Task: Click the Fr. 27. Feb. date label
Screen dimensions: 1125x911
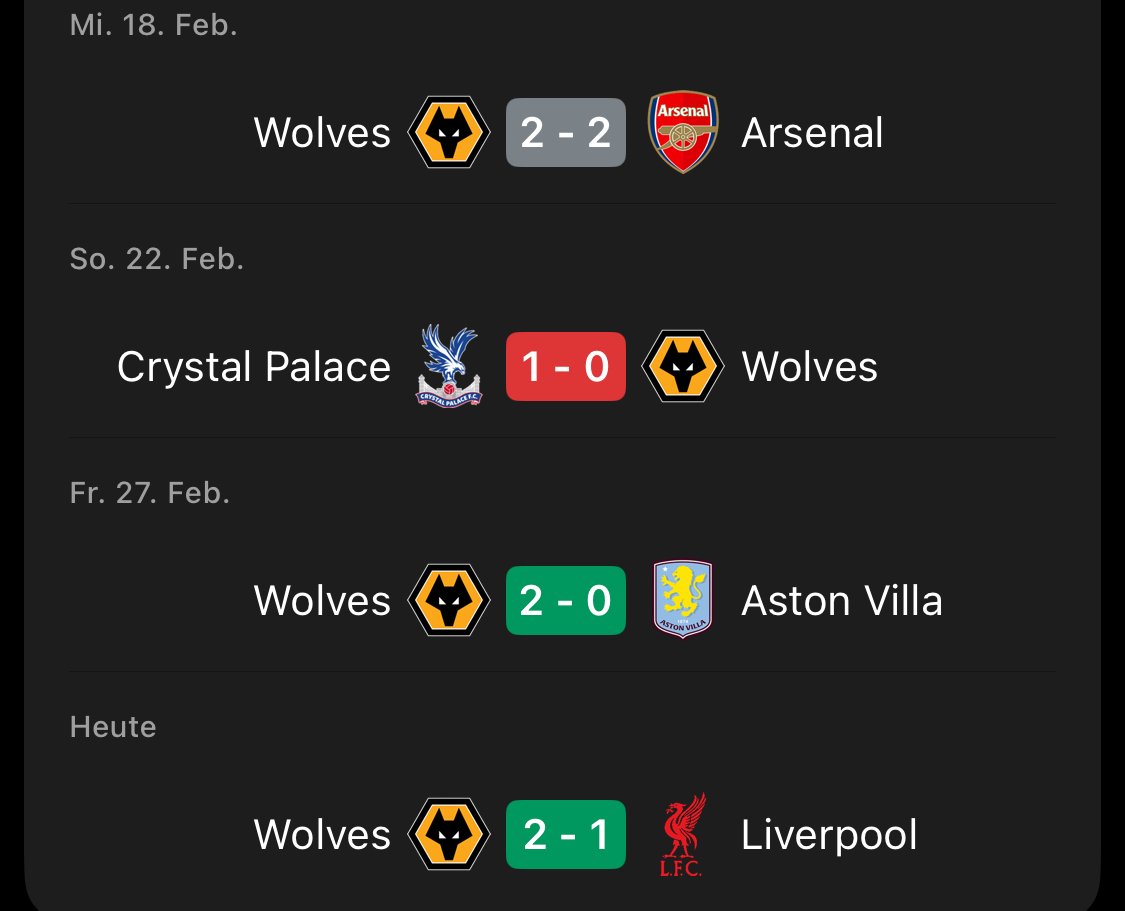Action: (150, 492)
